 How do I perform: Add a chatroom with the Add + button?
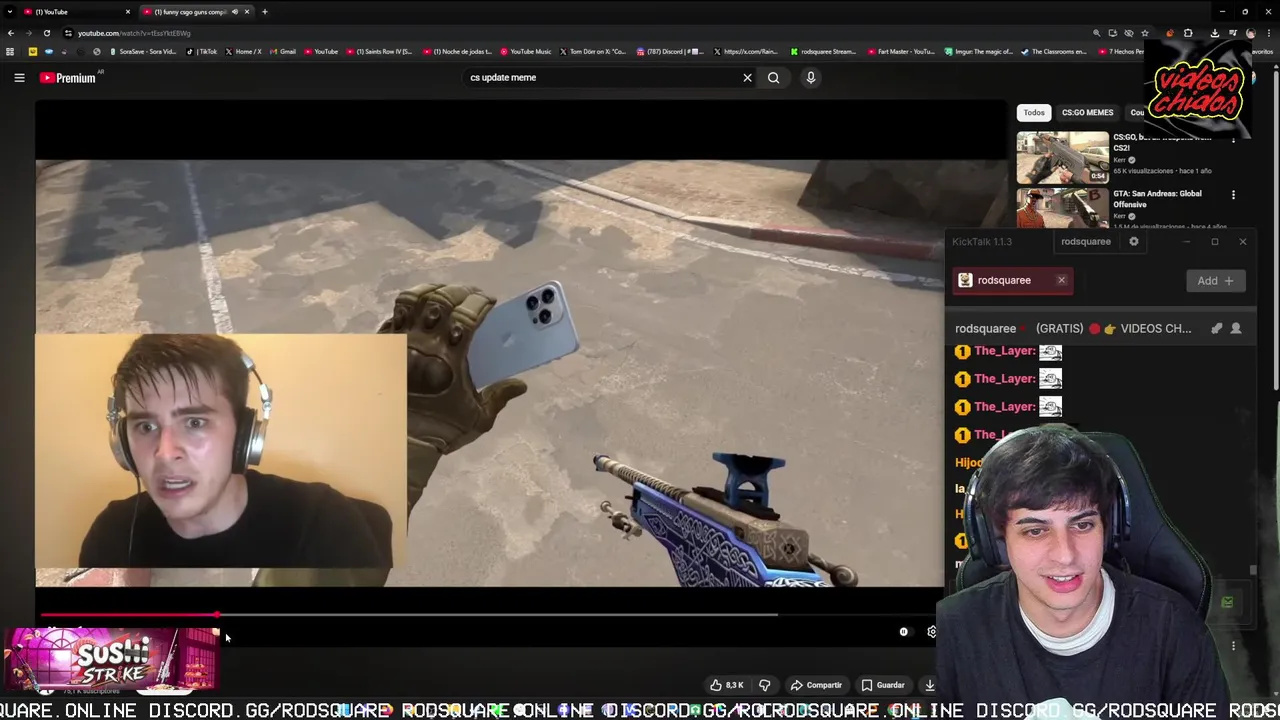click(x=1215, y=281)
